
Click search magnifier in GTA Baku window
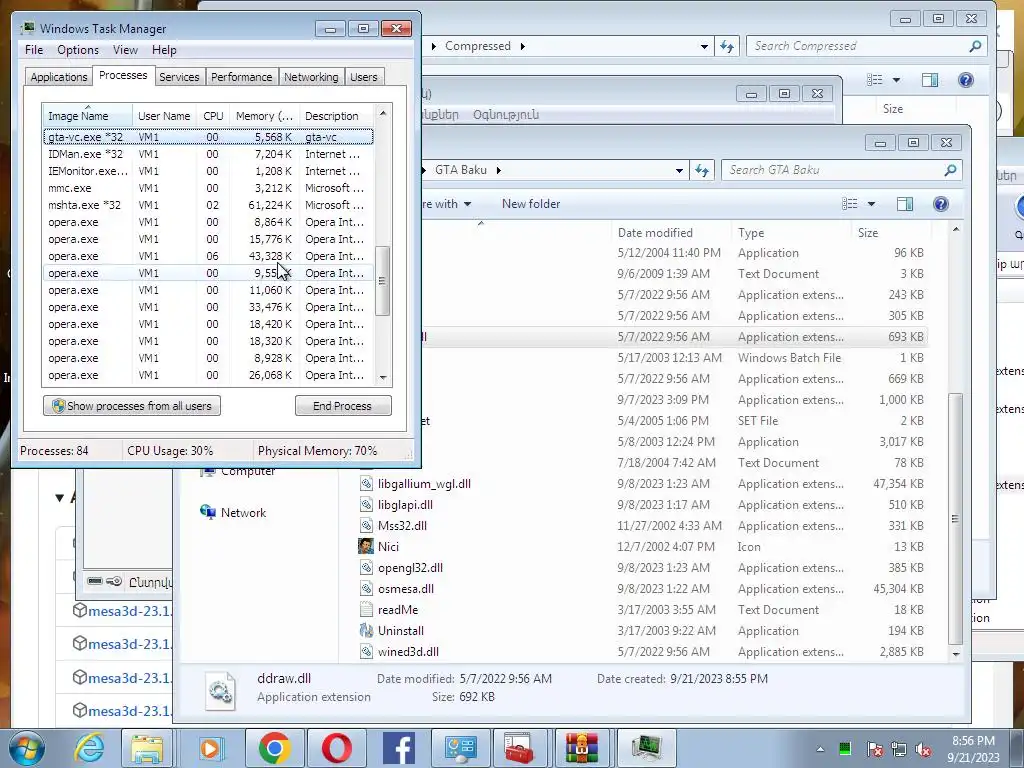(x=950, y=170)
